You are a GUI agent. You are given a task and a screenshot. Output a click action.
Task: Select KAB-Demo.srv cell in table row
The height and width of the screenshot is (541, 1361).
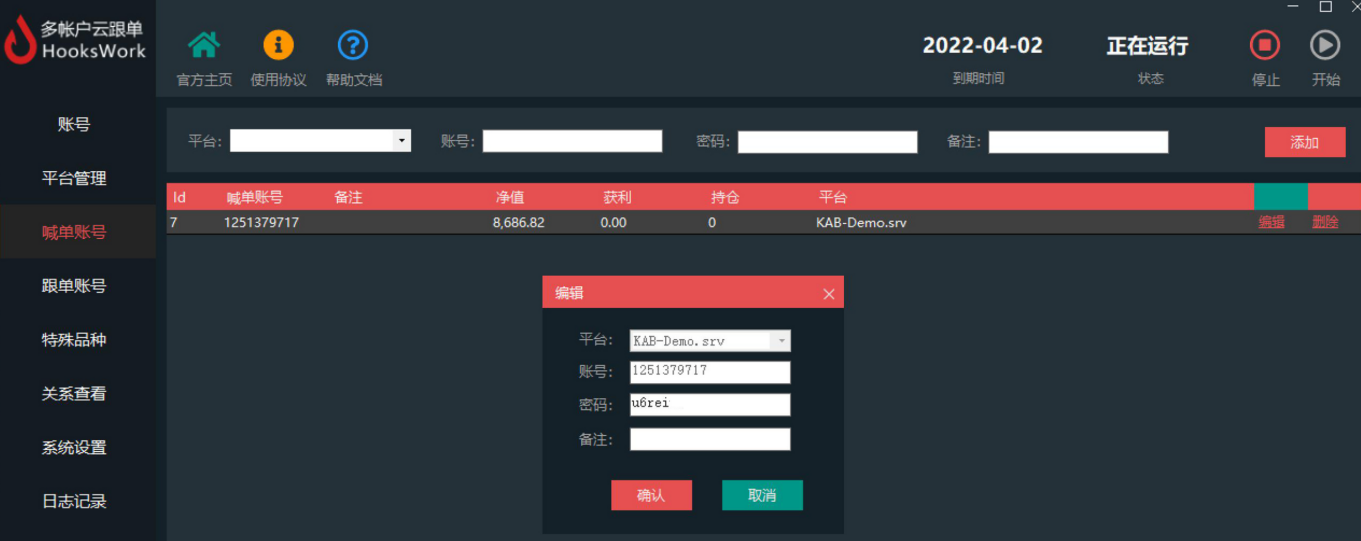tap(861, 222)
